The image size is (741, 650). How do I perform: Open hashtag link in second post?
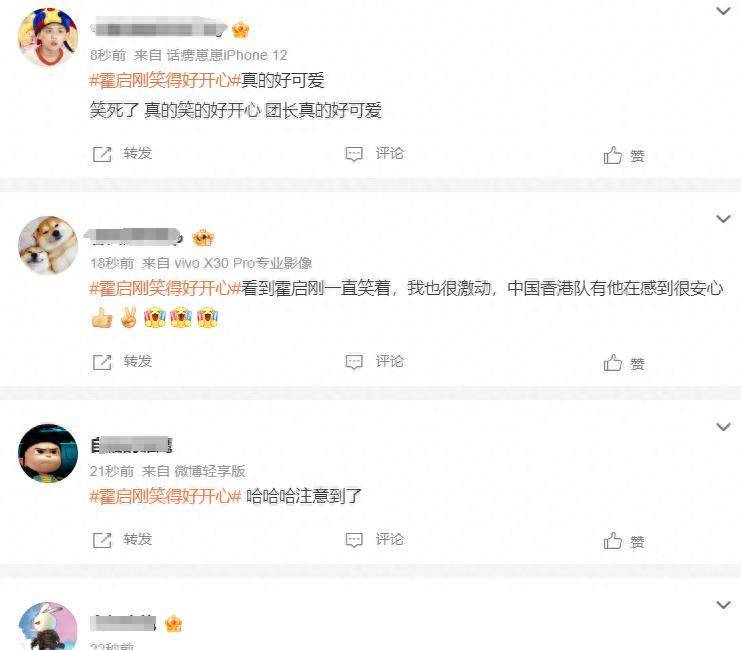tap(165, 288)
